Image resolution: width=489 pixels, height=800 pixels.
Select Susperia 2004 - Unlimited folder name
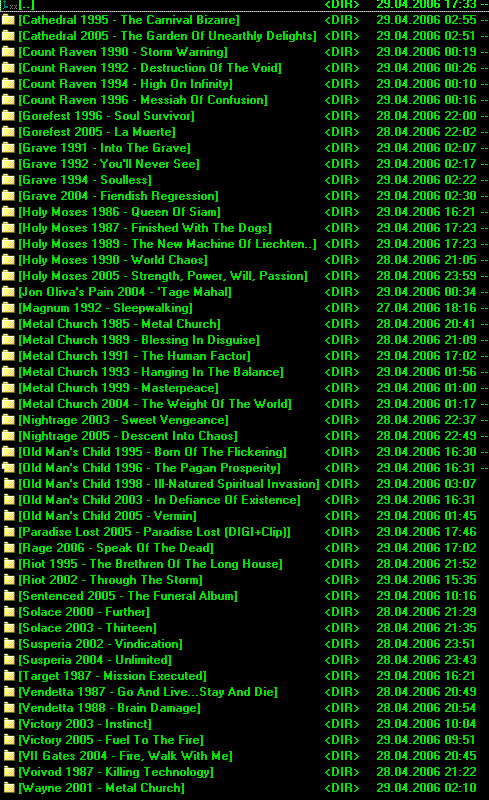[x=95, y=660]
